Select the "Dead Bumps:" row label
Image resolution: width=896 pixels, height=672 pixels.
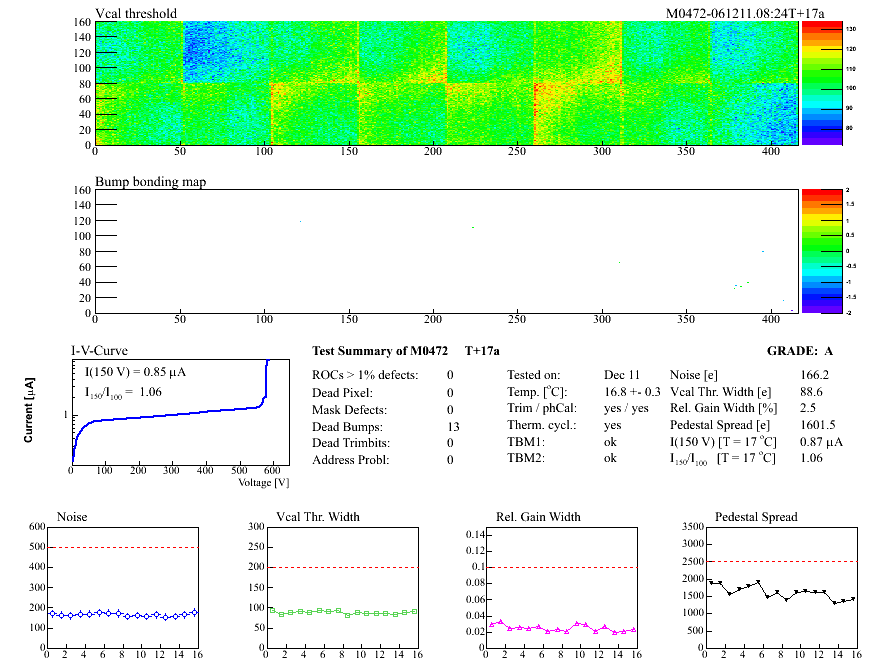click(347, 426)
